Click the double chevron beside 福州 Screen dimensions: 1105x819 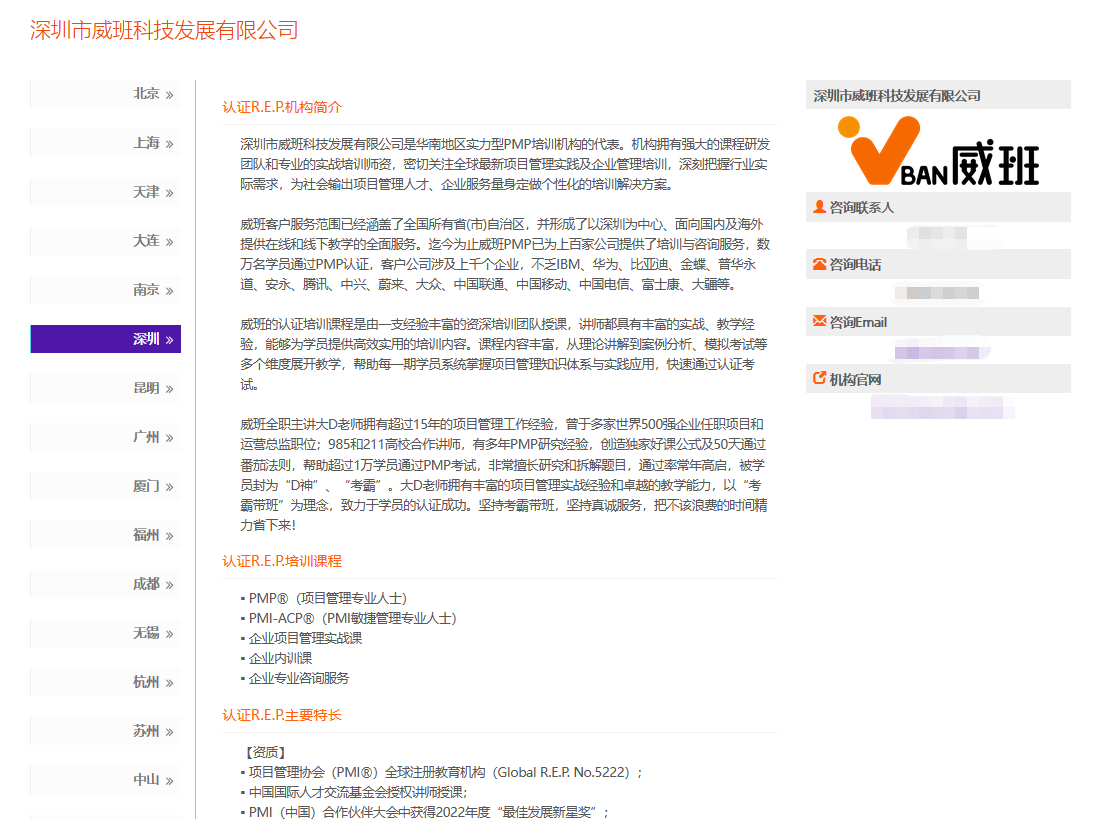click(x=169, y=536)
